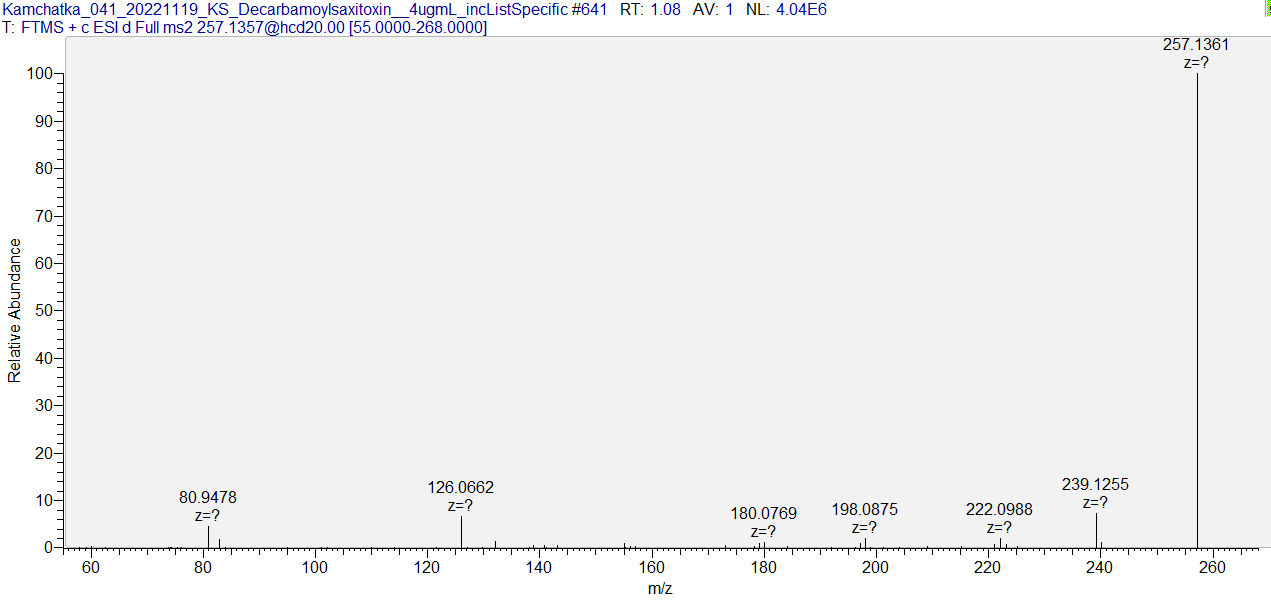The width and height of the screenshot is (1271, 600).
Task: Click the green pin icon in top-right corner
Action: coord(1267,9)
